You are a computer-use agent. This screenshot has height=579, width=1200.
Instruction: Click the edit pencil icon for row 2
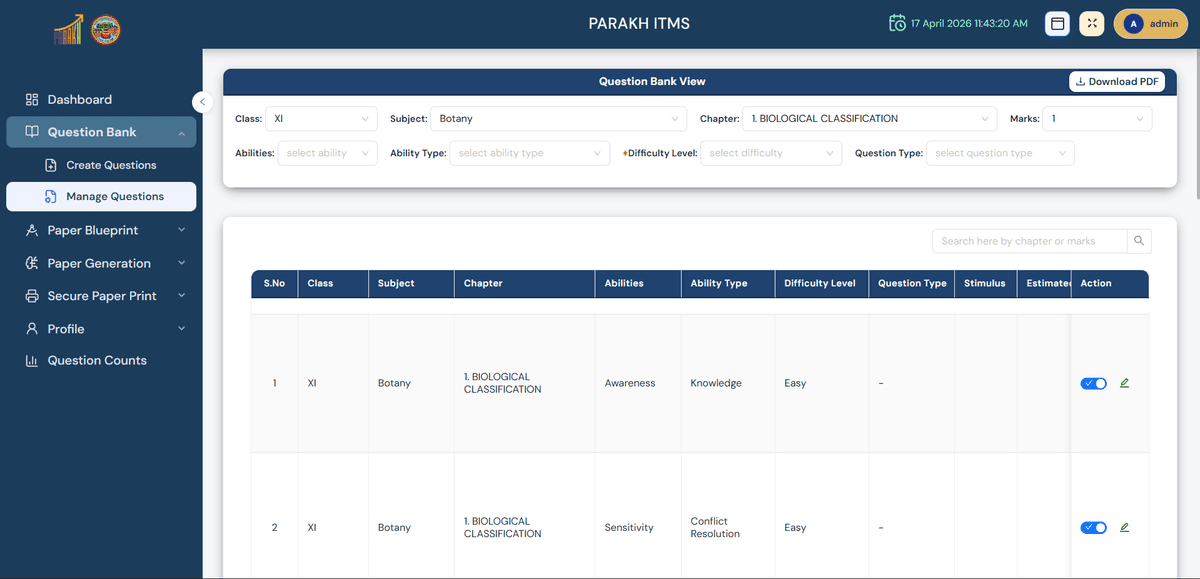(x=1124, y=527)
